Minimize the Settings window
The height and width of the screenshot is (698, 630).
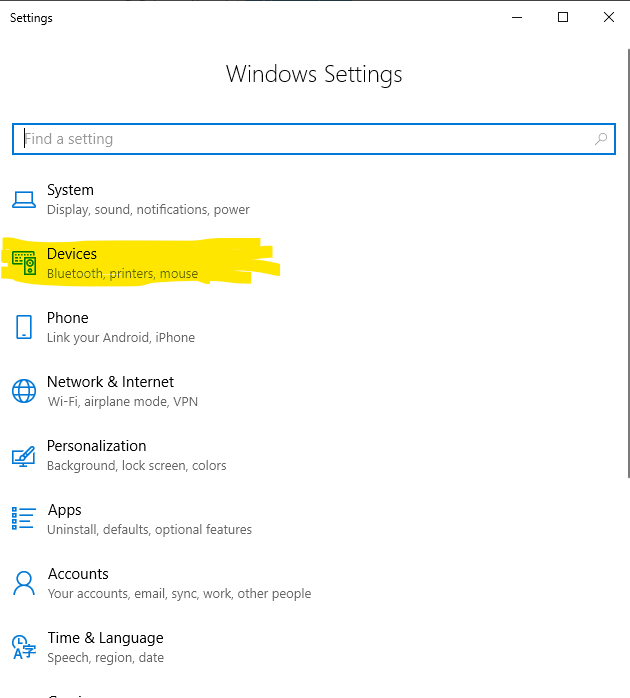pos(517,17)
